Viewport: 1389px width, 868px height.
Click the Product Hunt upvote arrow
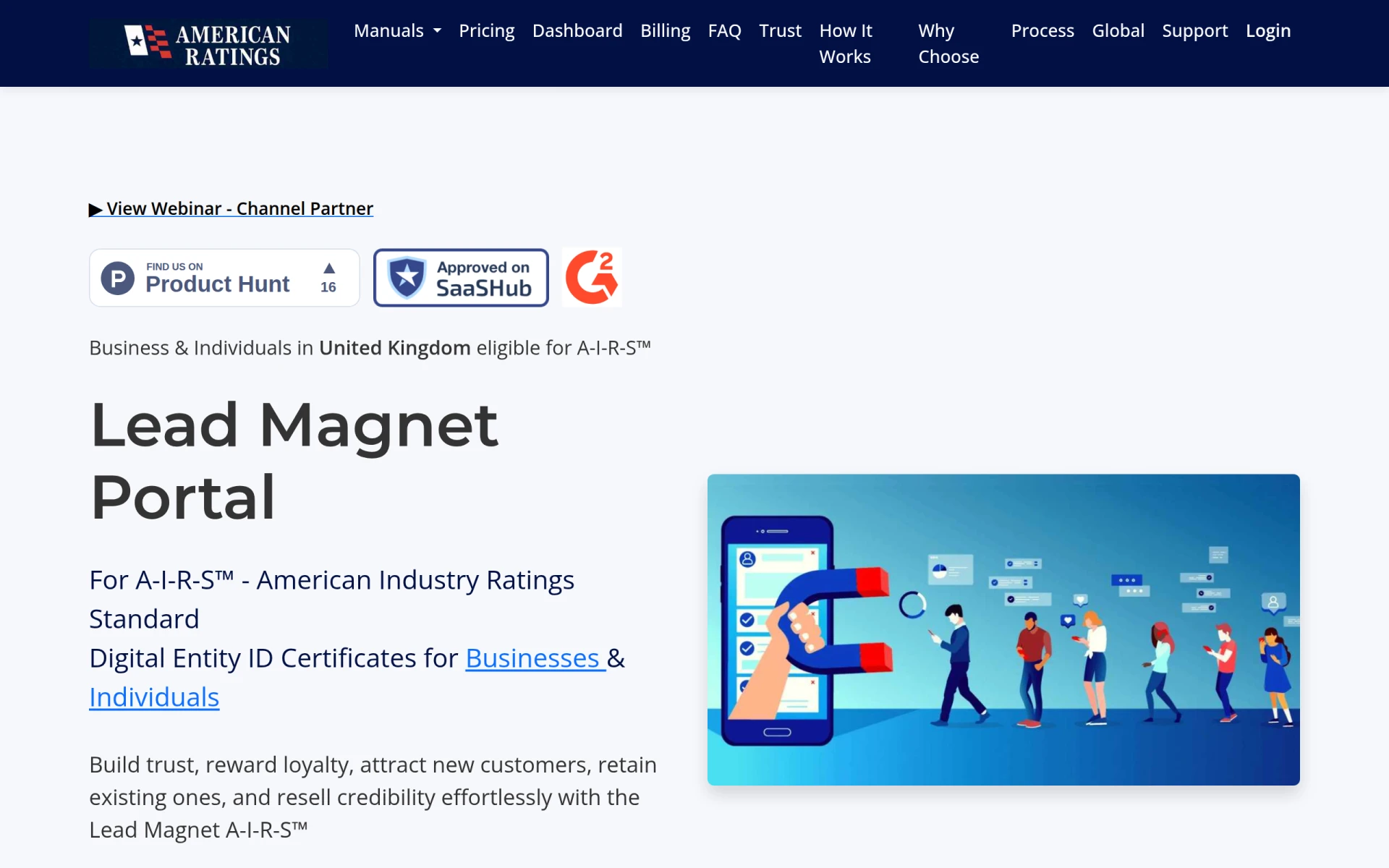pos(329,268)
